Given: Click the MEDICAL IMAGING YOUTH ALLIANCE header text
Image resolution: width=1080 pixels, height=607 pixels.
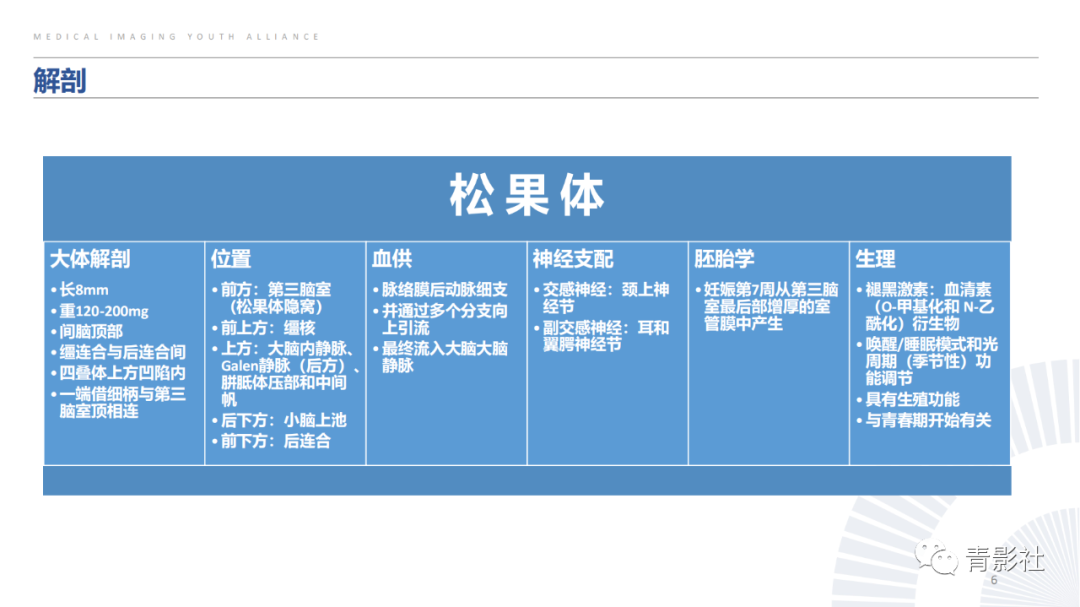Looking at the screenshot, I should (x=176, y=37).
